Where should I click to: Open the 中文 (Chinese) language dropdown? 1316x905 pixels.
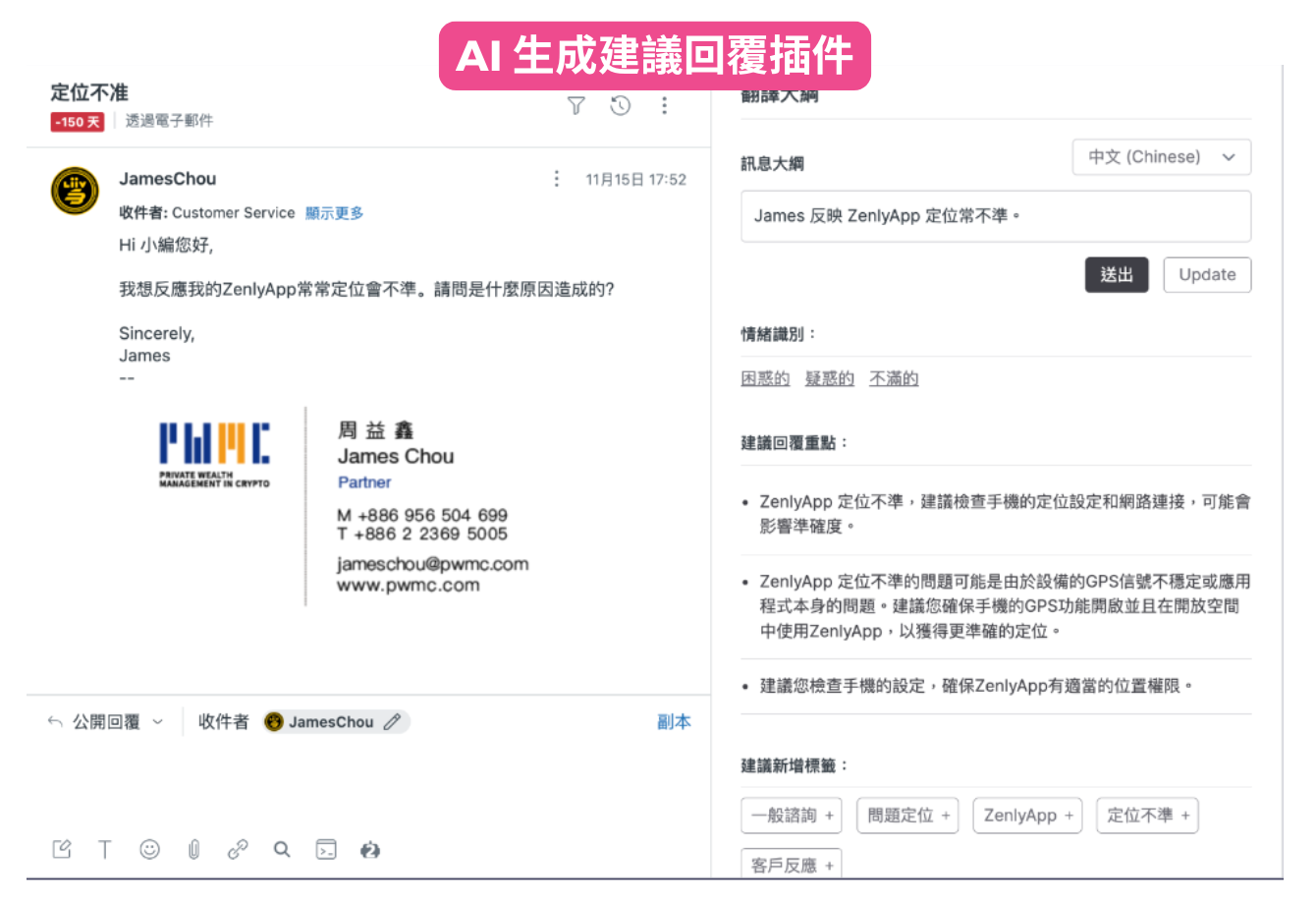tap(1162, 157)
